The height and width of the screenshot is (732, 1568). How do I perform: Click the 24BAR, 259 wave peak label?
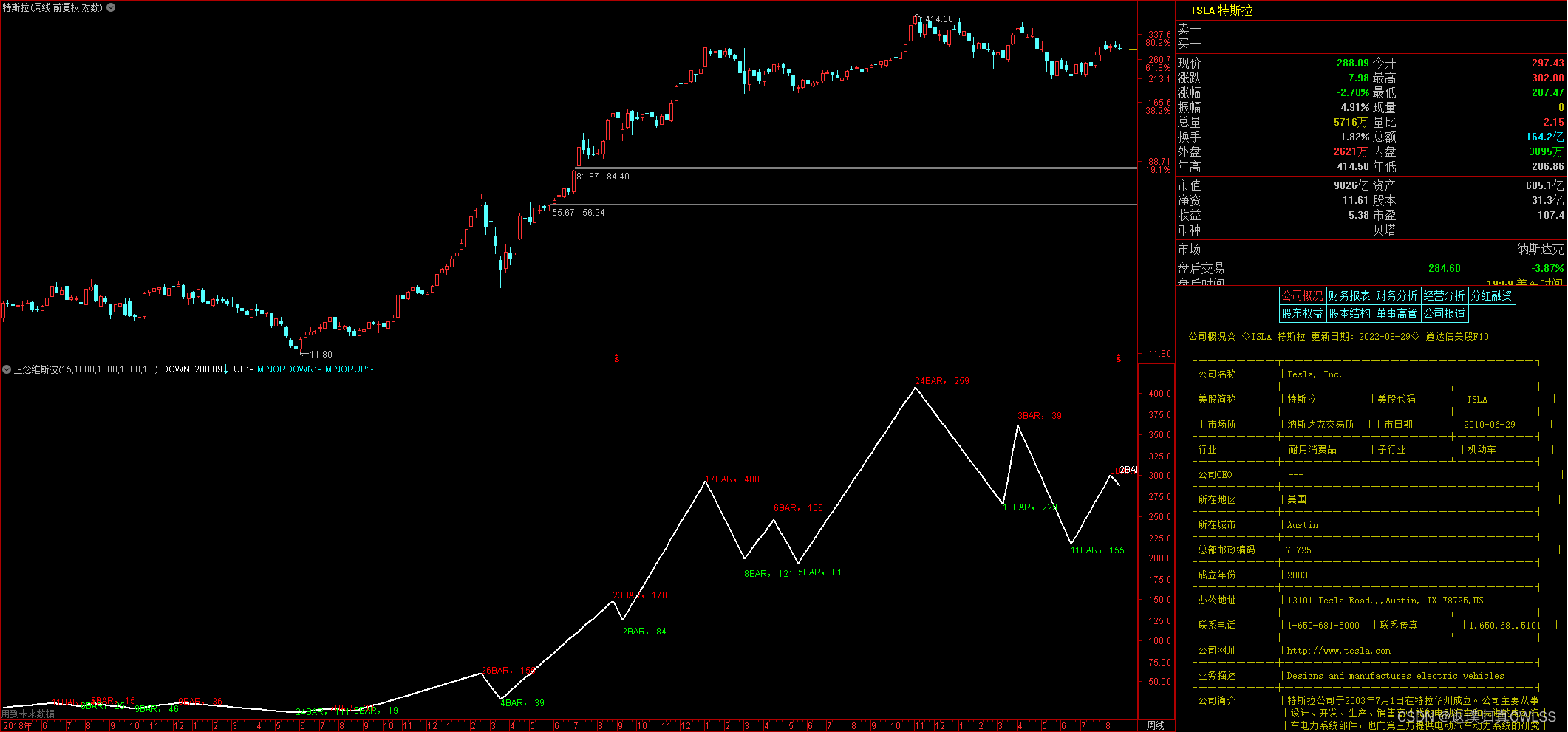[x=942, y=381]
